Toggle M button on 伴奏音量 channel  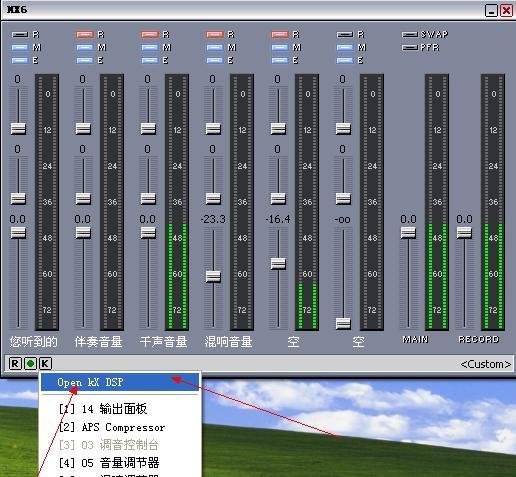click(x=85, y=47)
